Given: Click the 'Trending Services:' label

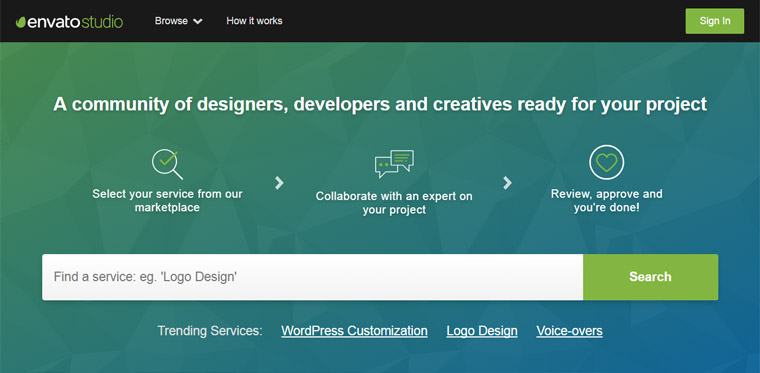Looking at the screenshot, I should 210,331.
